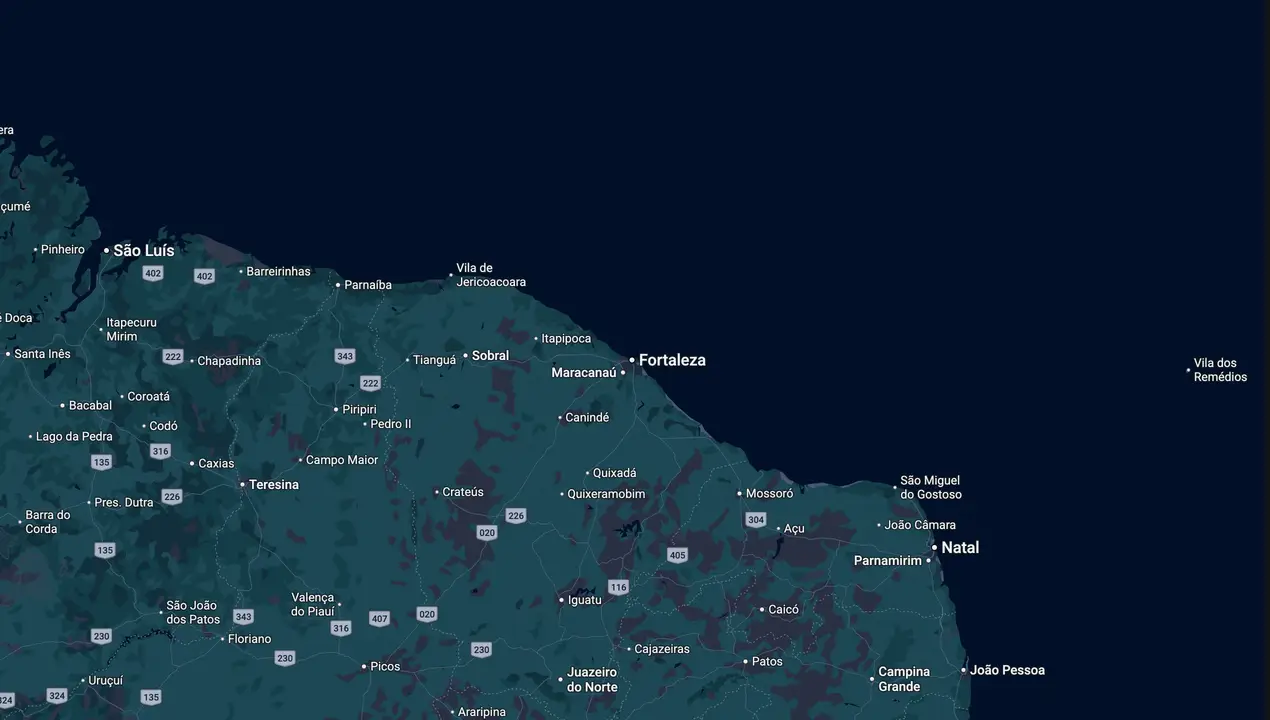This screenshot has width=1270, height=720.
Task: Click the Cajazeiras label
Action: (x=662, y=649)
